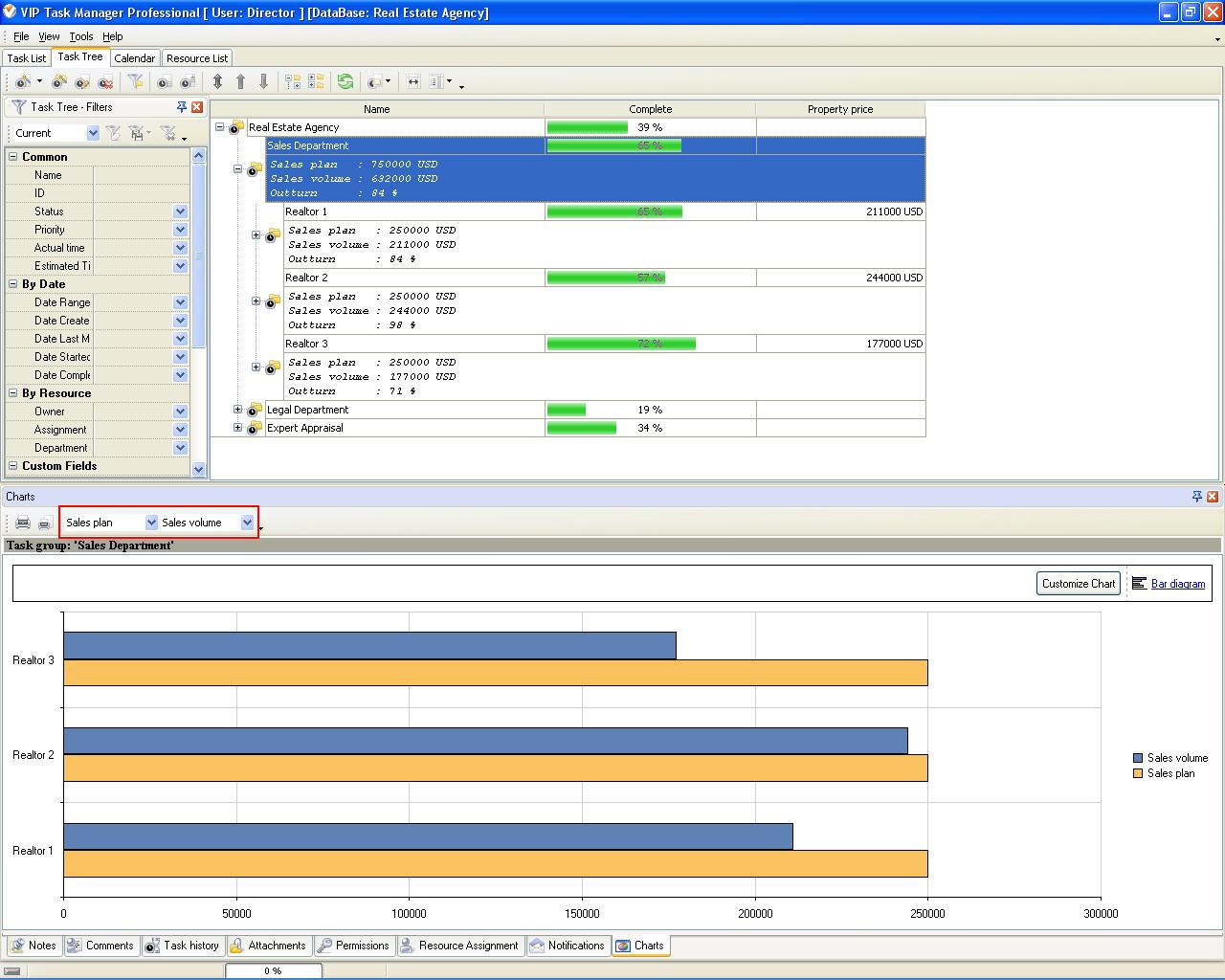Close the Task Tree Filters panel
This screenshot has width=1225, height=980.
197,107
